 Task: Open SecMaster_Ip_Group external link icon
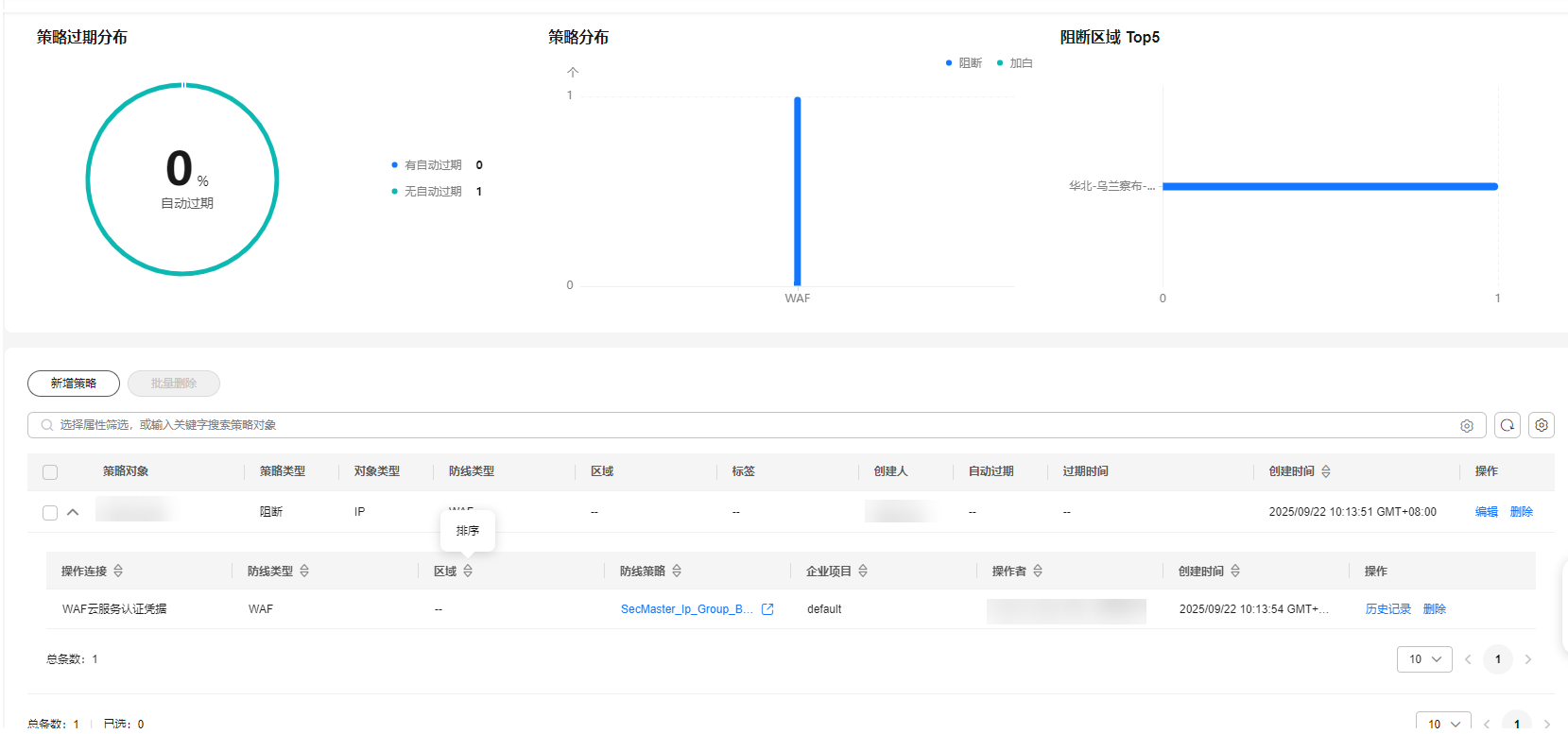coord(767,609)
